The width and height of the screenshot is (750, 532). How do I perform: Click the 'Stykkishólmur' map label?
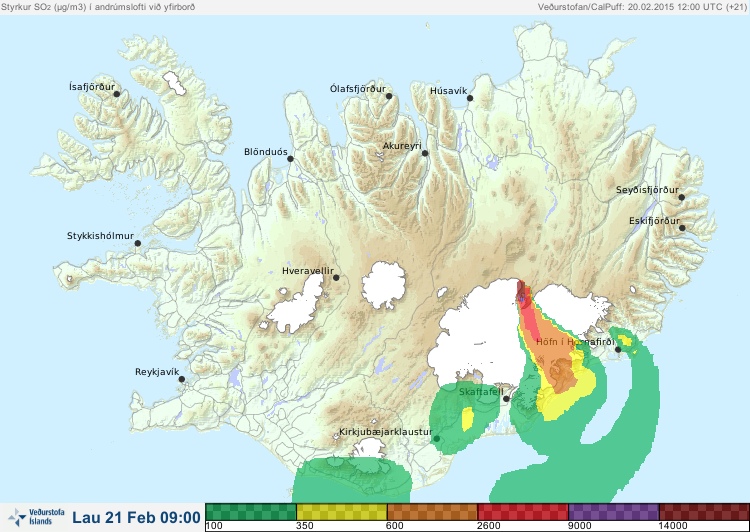coord(100,236)
